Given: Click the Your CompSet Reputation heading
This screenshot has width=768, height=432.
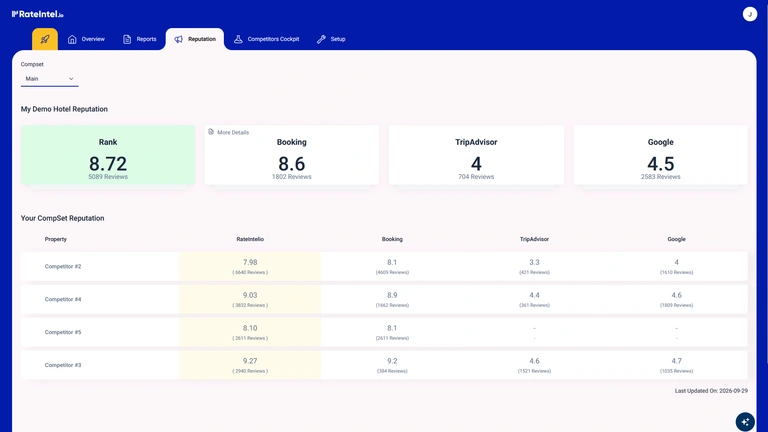Looking at the screenshot, I should point(63,218).
